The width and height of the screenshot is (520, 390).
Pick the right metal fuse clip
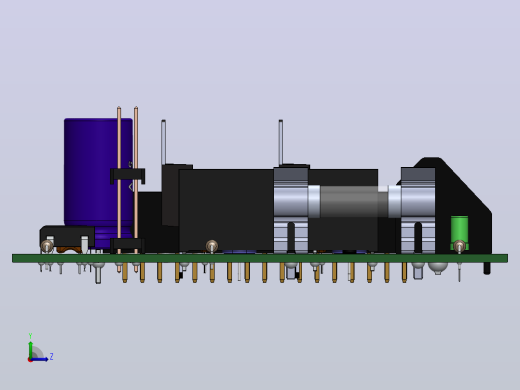[418, 211]
